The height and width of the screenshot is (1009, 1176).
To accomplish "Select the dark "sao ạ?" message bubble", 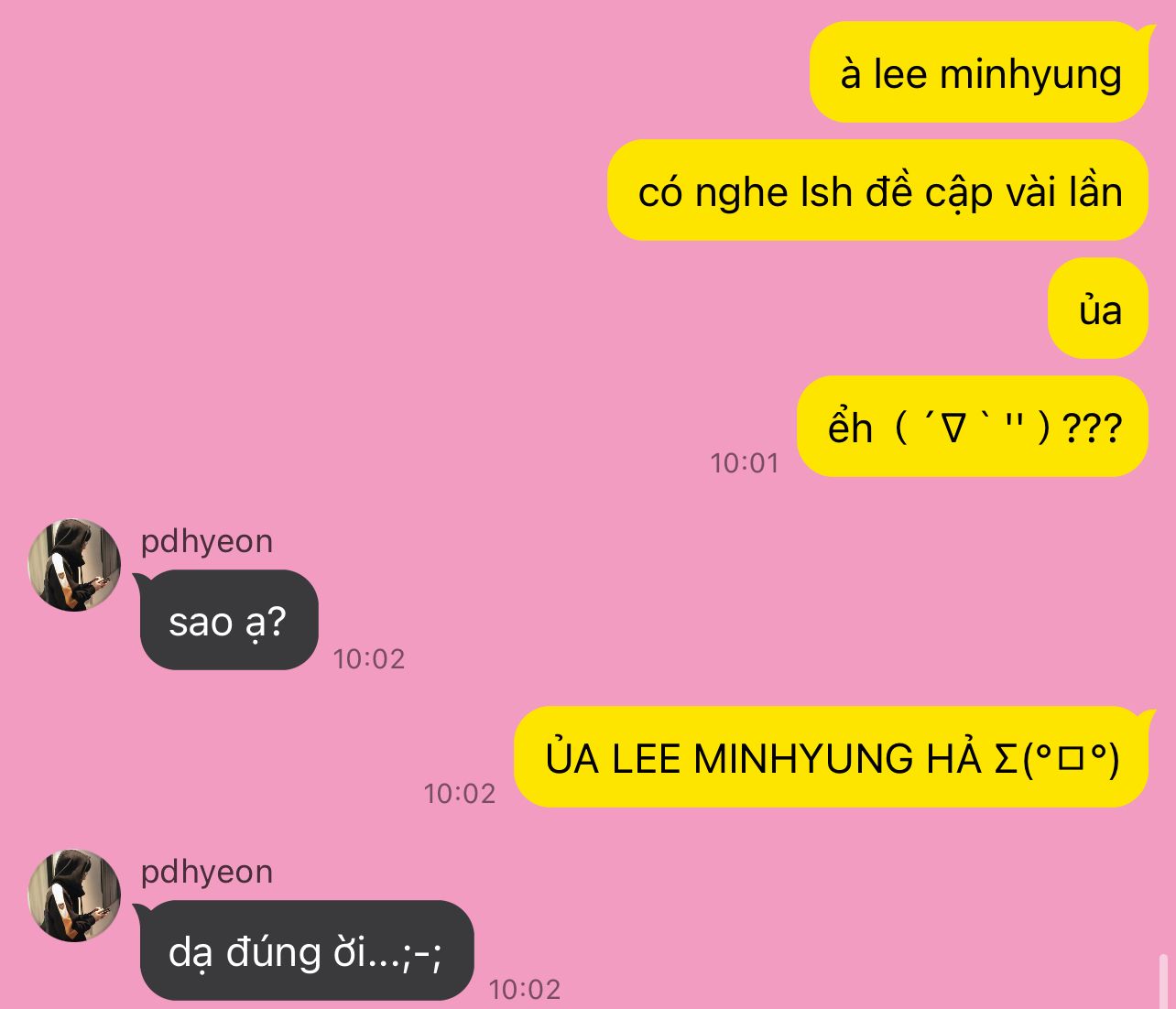I will pos(227,621).
